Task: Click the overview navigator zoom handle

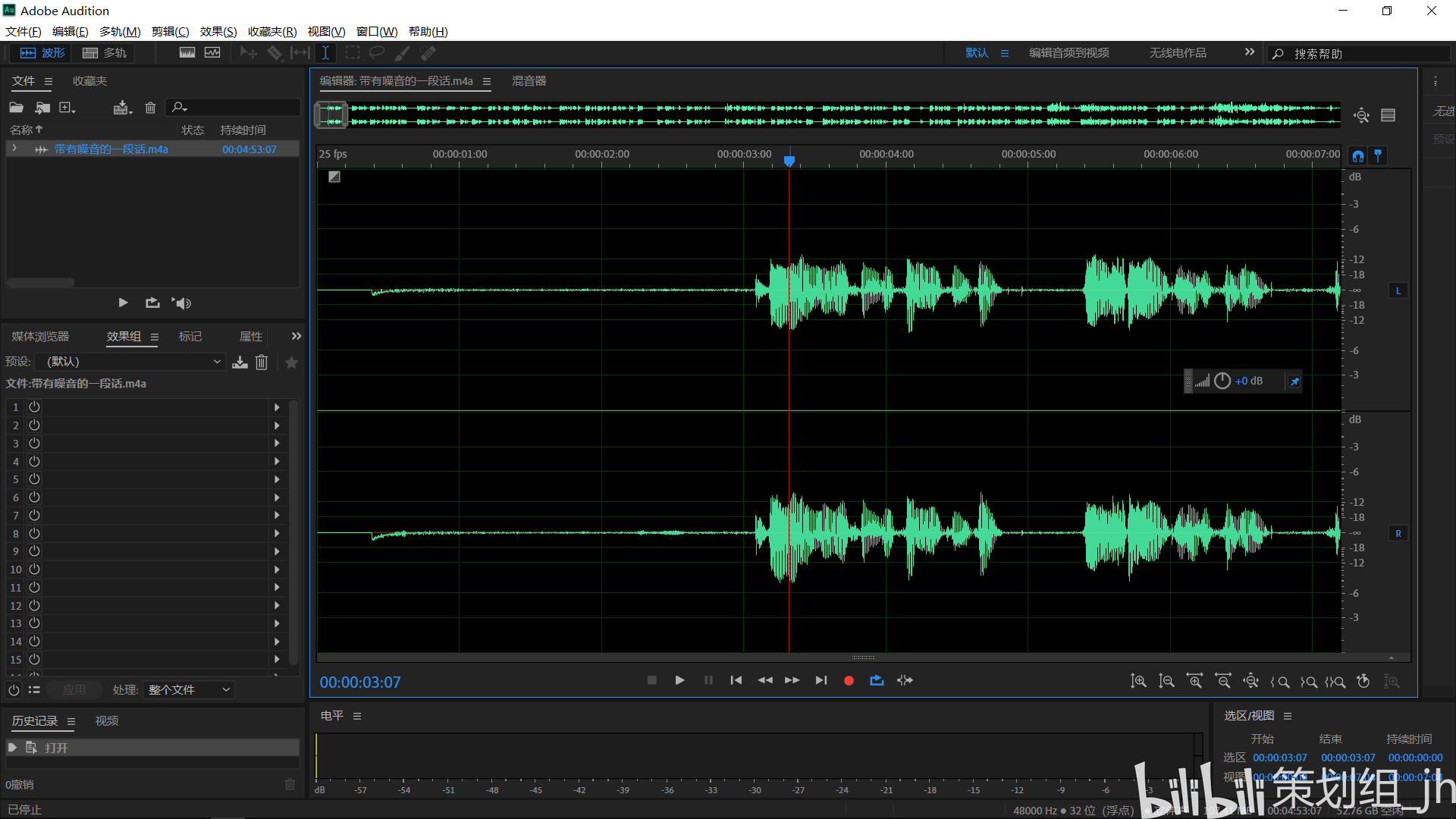Action: click(332, 115)
